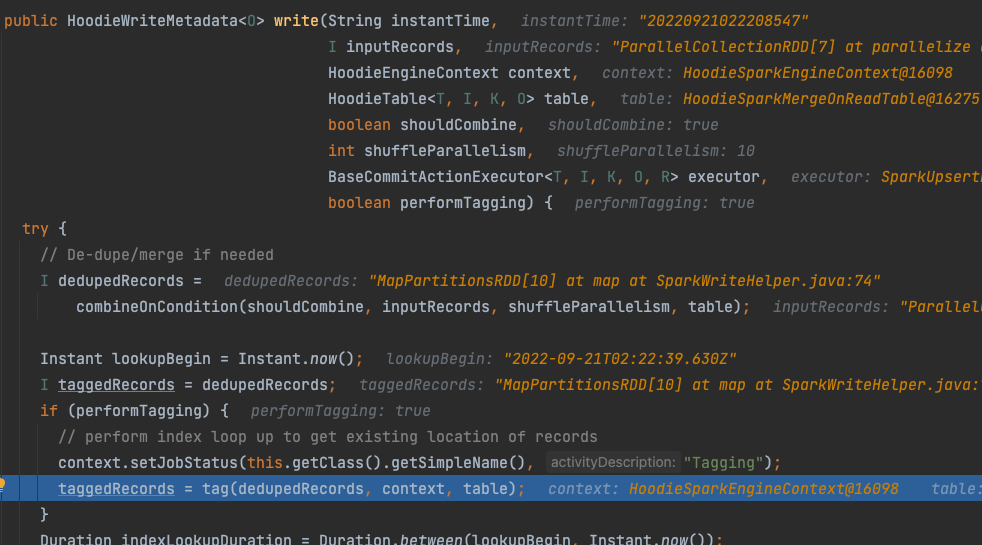982x545 pixels.
Task: Click the indexLookupDuration variable
Action: point(206,539)
